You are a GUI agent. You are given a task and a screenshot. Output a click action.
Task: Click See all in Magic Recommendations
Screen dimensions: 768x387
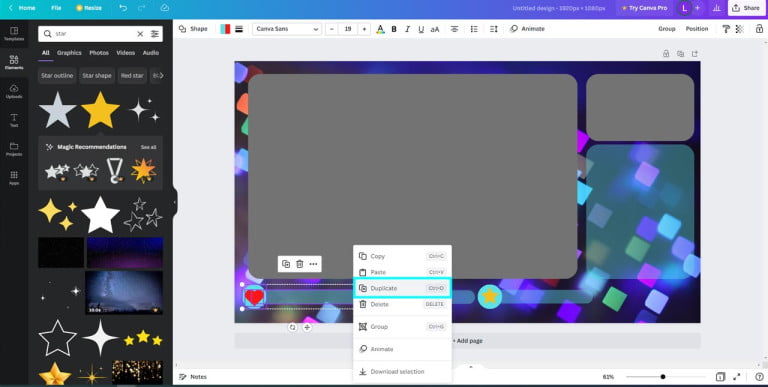[148, 147]
